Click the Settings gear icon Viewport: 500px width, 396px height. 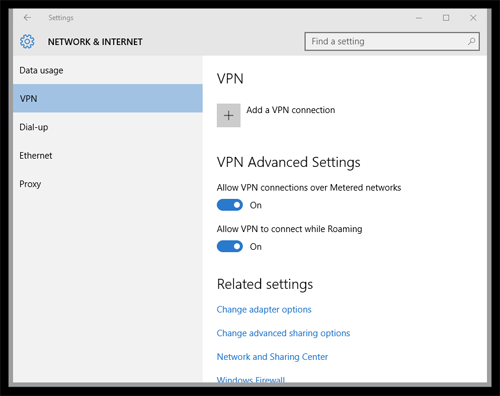point(27,42)
